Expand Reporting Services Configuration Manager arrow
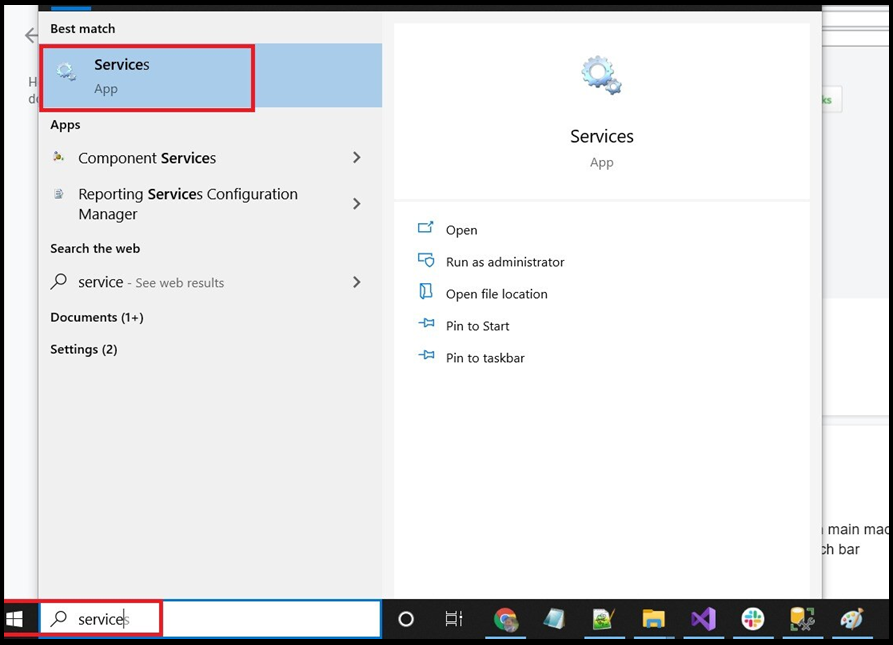 357,204
